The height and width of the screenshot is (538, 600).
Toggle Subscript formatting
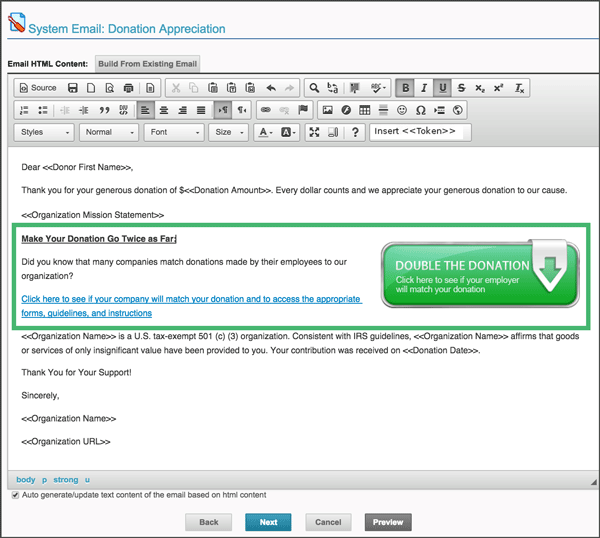point(480,88)
